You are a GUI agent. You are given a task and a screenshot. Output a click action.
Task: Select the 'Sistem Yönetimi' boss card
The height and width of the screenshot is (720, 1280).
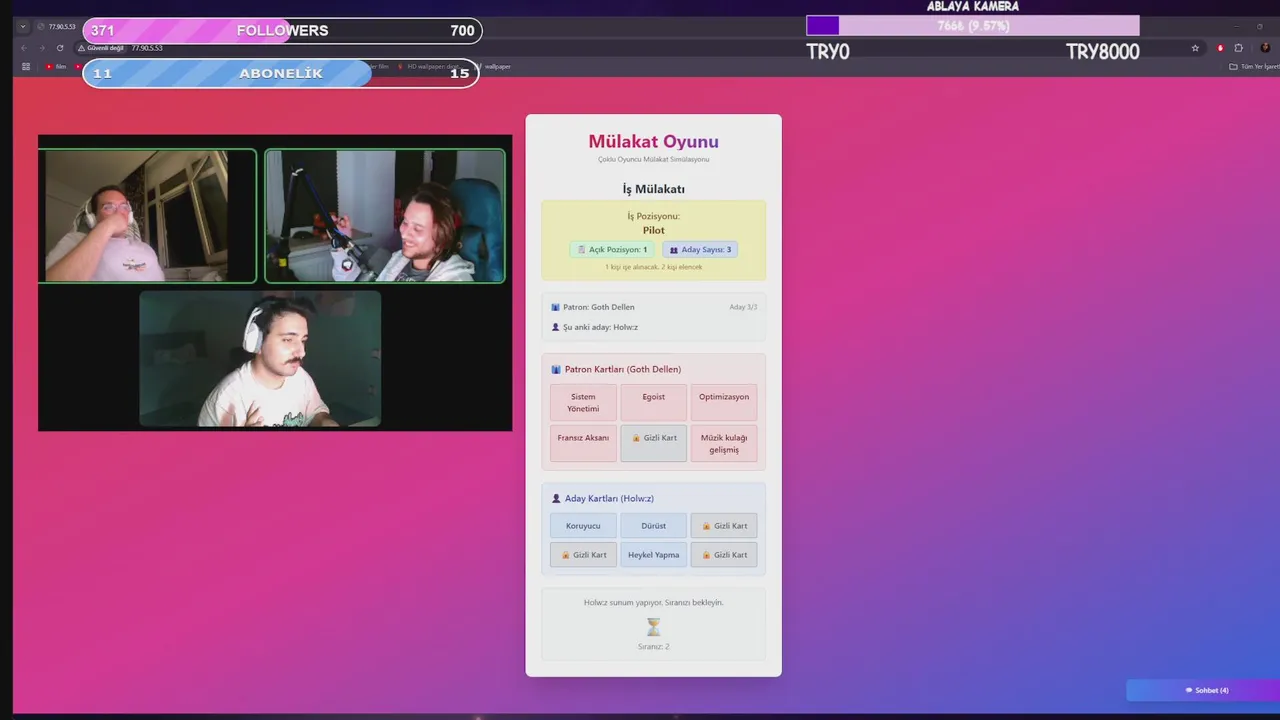pyautogui.click(x=583, y=403)
